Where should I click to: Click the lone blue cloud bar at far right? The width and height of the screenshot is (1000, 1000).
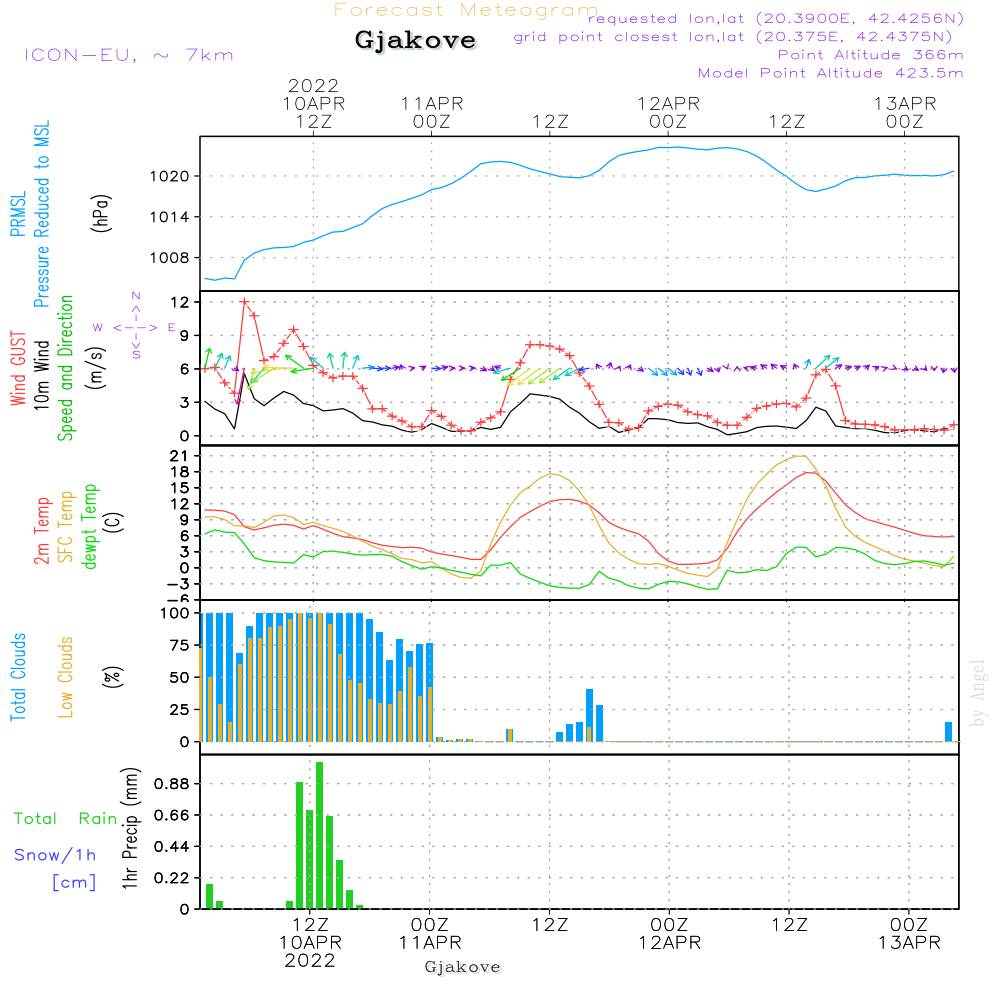coord(948,732)
